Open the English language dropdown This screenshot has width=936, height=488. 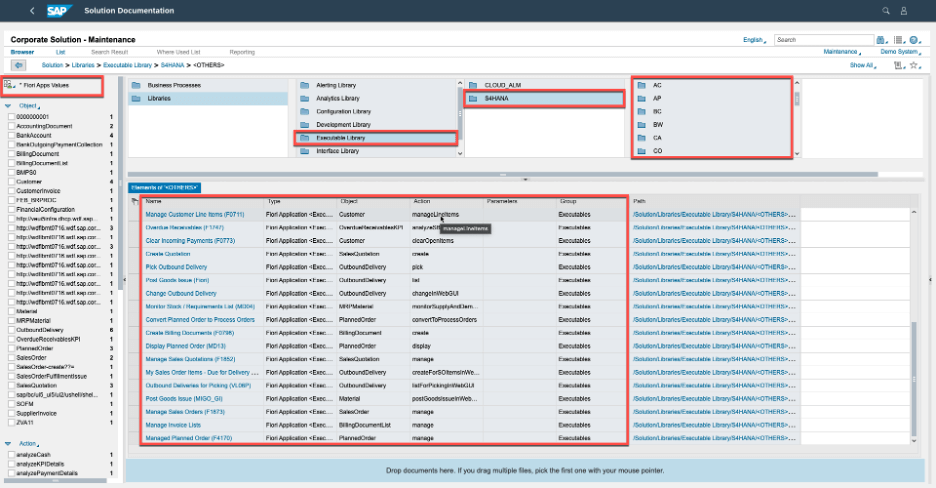pos(754,40)
